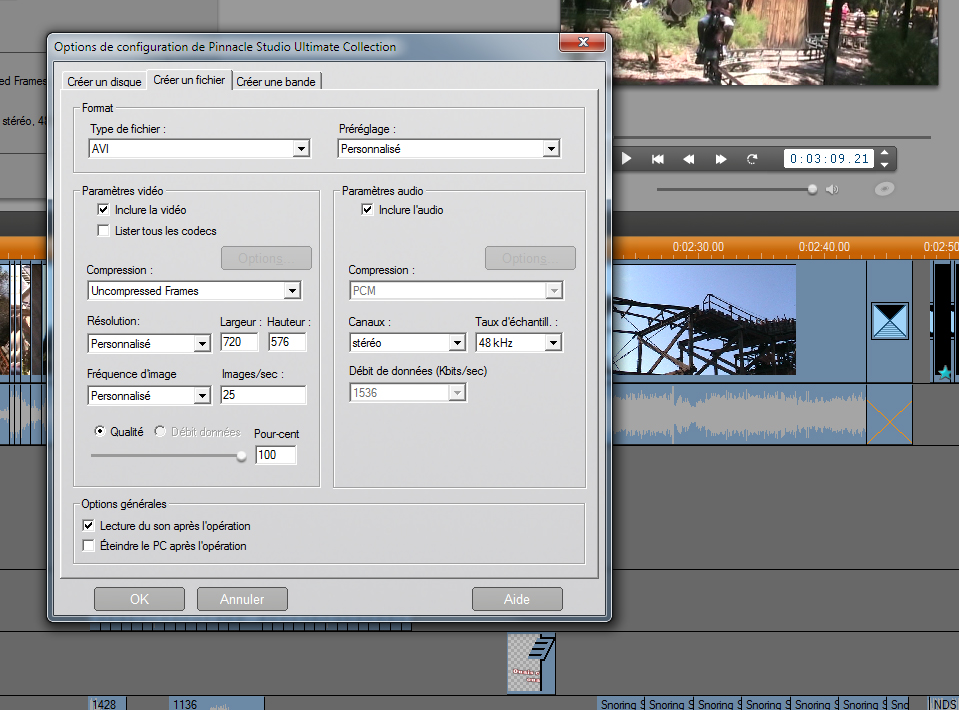
Task: Click the OK button
Action: click(139, 599)
